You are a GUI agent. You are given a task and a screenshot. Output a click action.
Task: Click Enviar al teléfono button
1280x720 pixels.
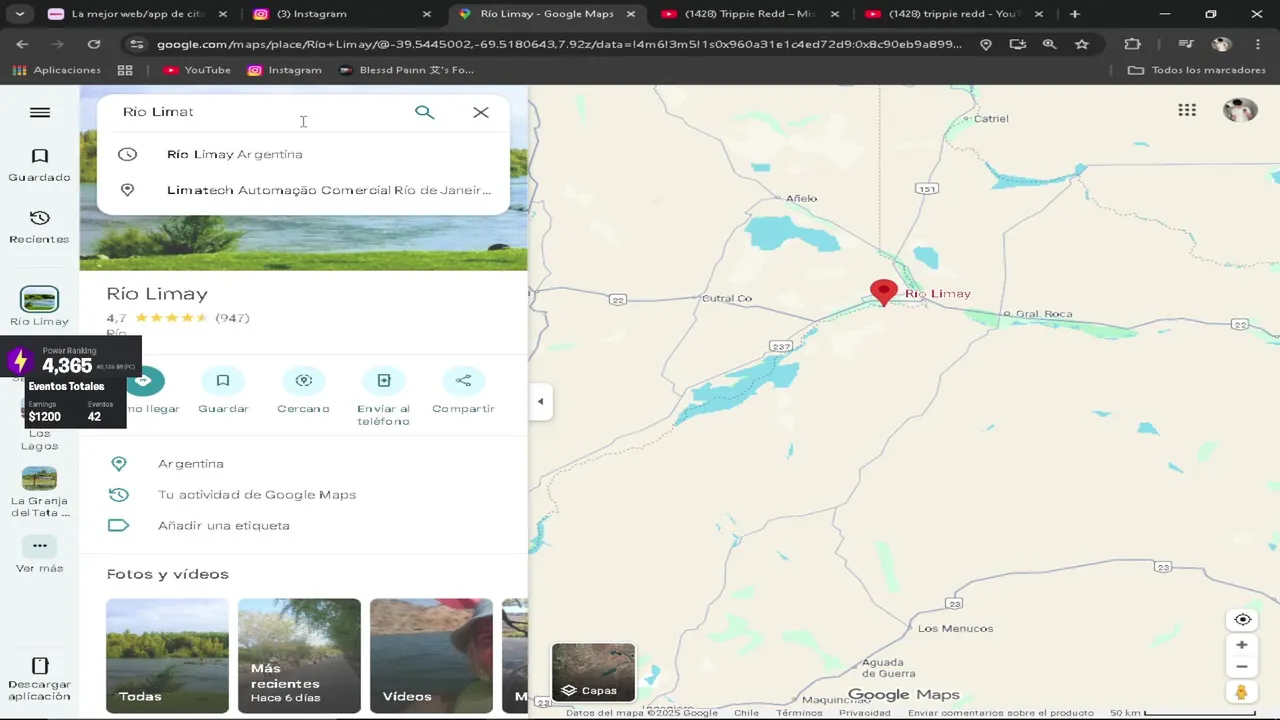pos(384,396)
